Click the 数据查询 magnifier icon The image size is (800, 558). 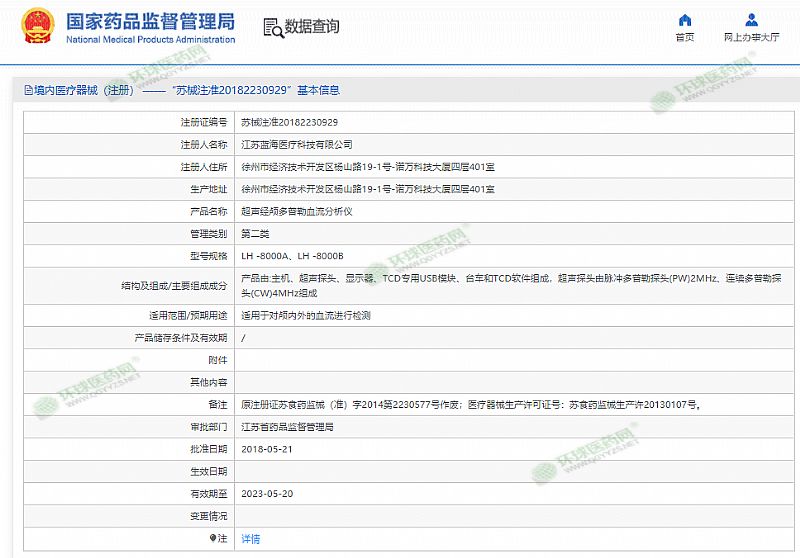[272, 27]
